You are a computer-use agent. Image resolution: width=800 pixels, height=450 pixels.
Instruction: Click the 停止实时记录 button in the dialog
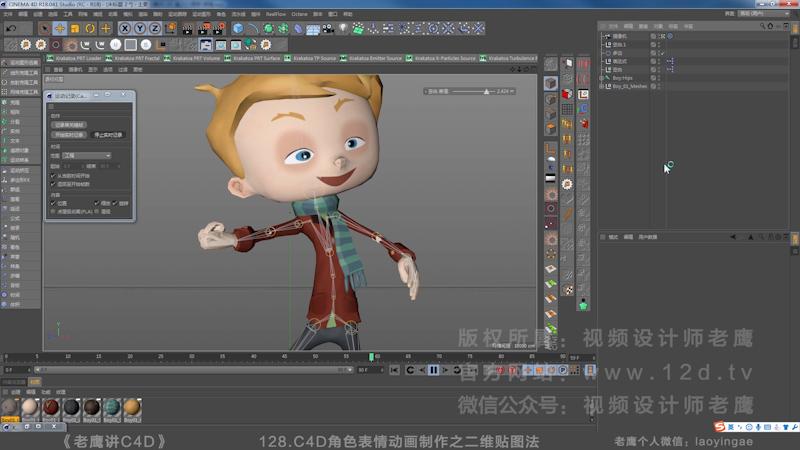(108, 135)
